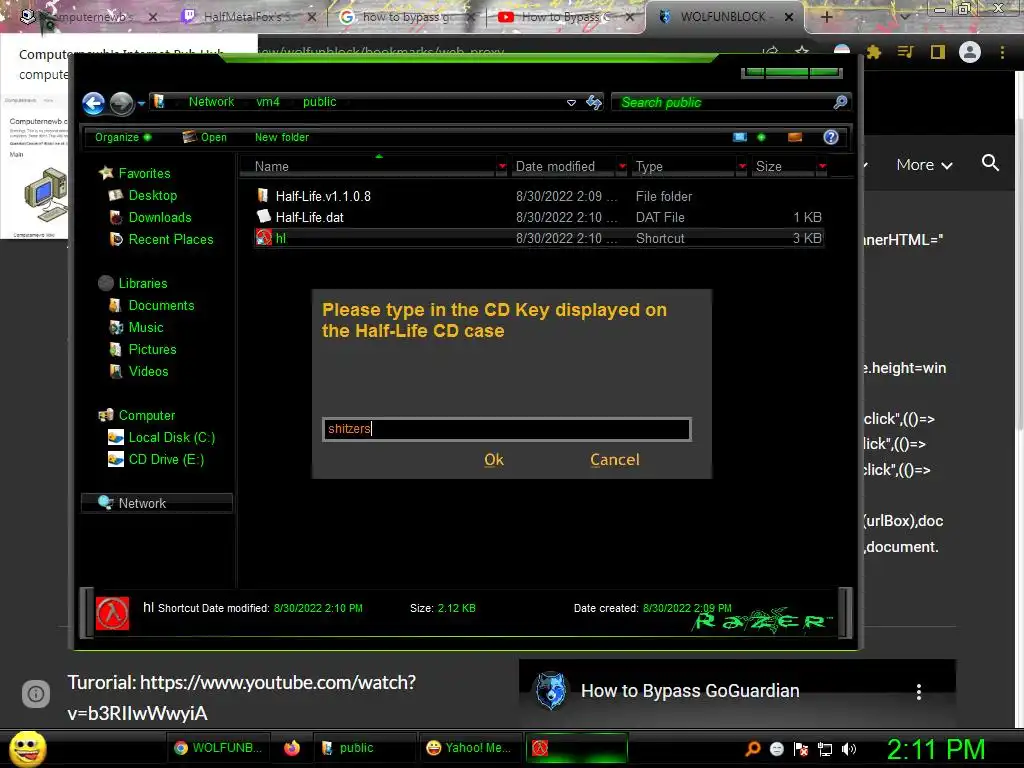Click New folder in the toolbar
The width and height of the screenshot is (1024, 768).
tap(281, 137)
